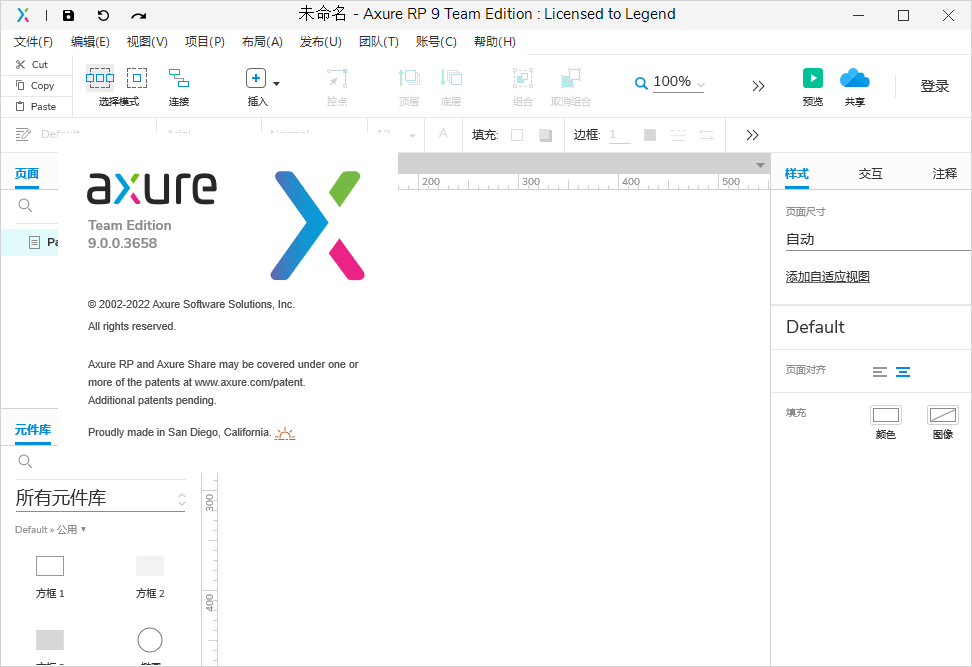972x667 pixels.
Task: Switch to the 页面 pages tab
Action: [27, 174]
